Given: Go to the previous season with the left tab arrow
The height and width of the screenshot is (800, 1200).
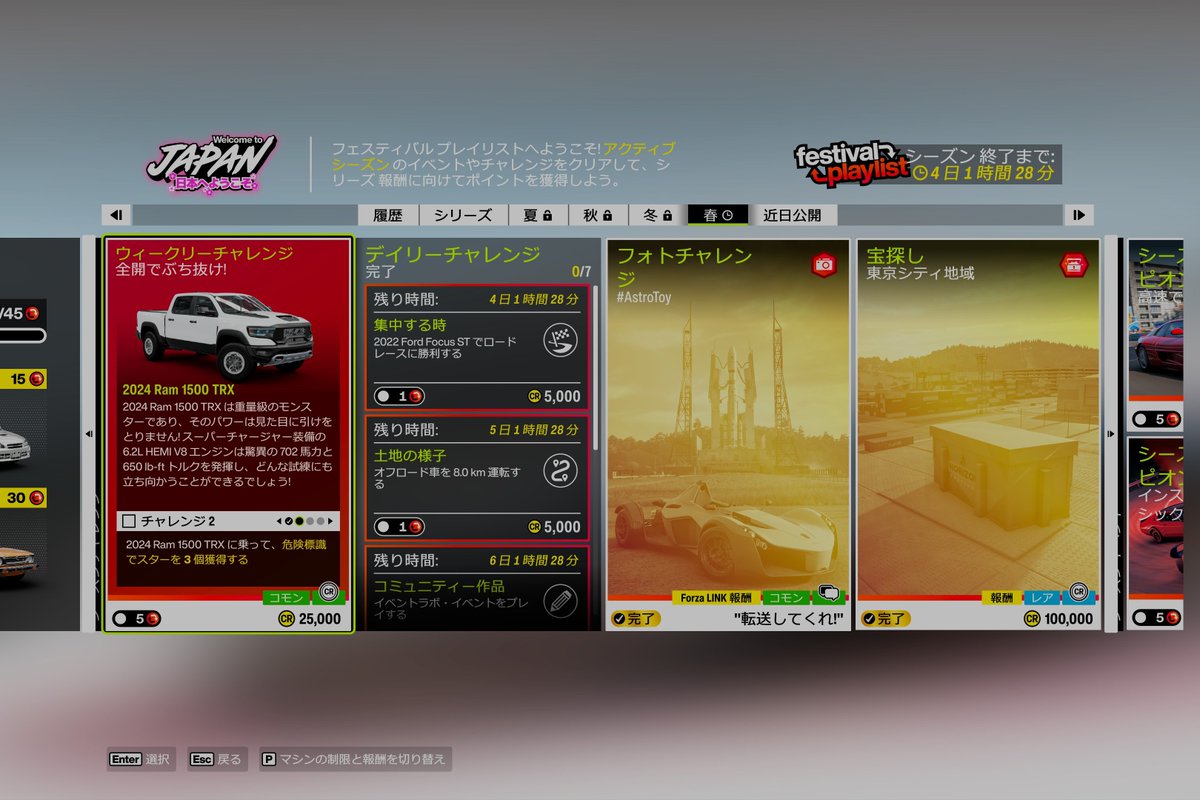Looking at the screenshot, I should pos(116,215).
